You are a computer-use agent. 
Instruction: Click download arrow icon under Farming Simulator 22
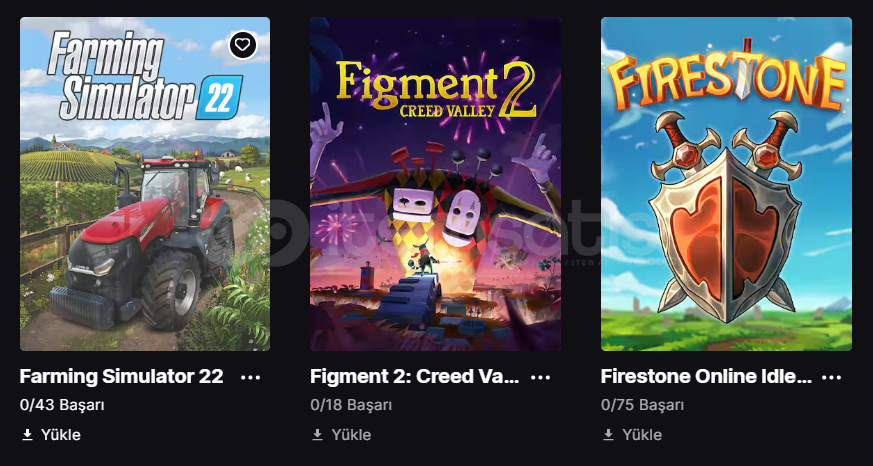click(x=27, y=435)
